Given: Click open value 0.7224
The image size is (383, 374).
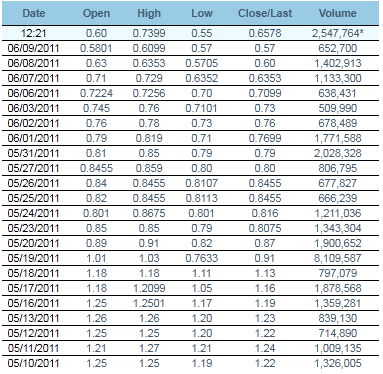Looking at the screenshot, I should [x=96, y=93].
